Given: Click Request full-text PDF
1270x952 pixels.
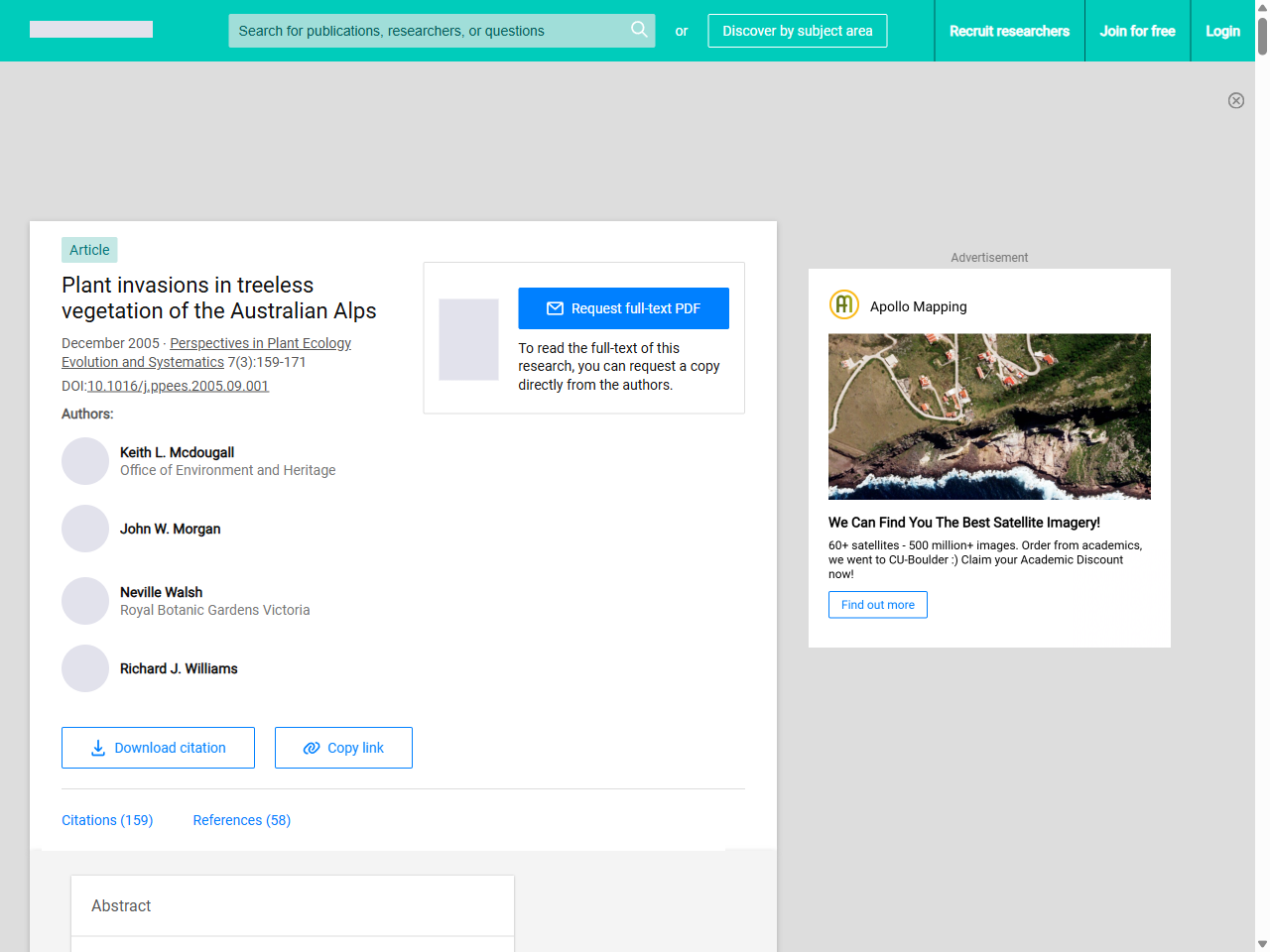Looking at the screenshot, I should point(623,308).
